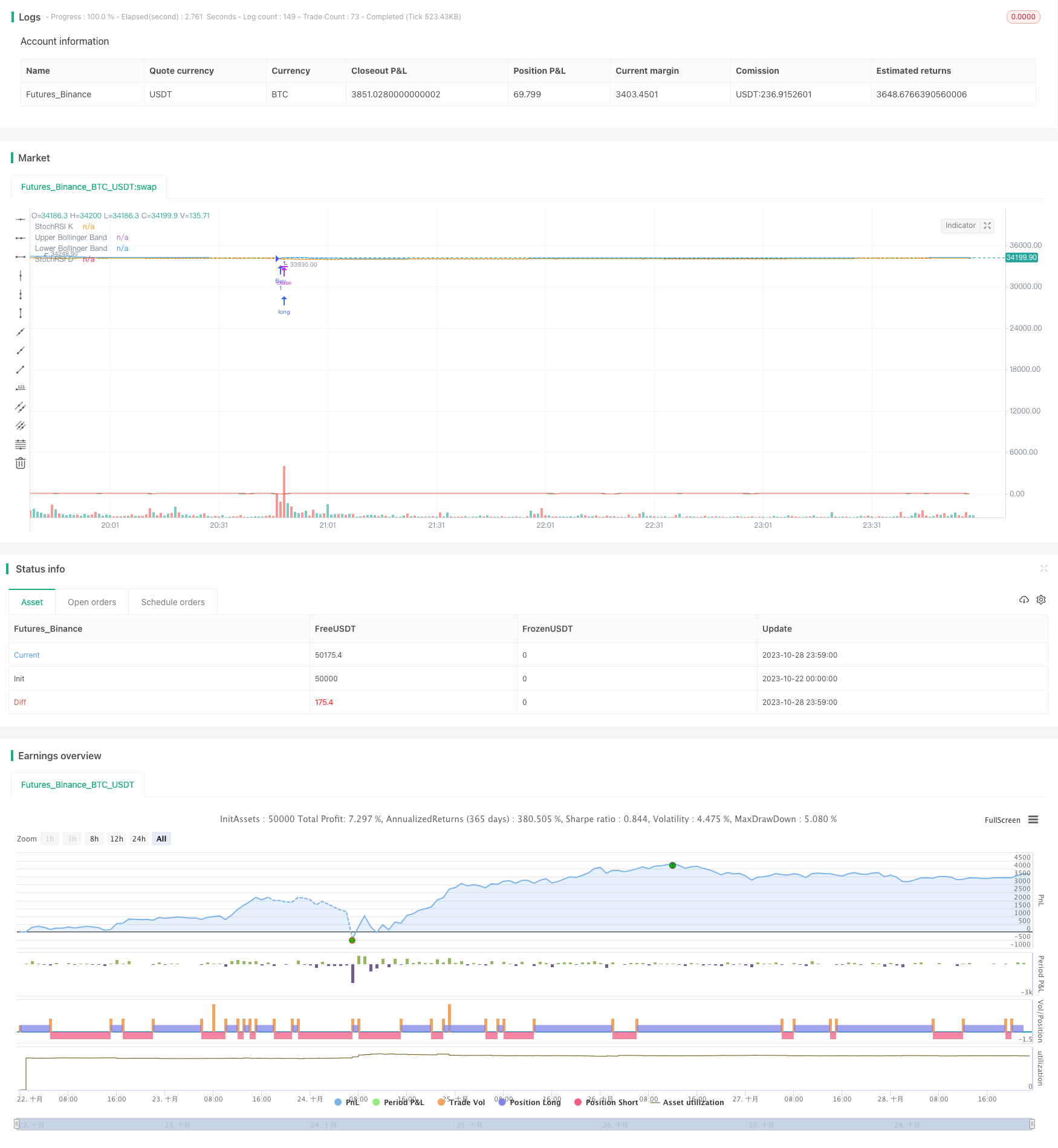Select the two-line parallel channel tool

point(21,407)
